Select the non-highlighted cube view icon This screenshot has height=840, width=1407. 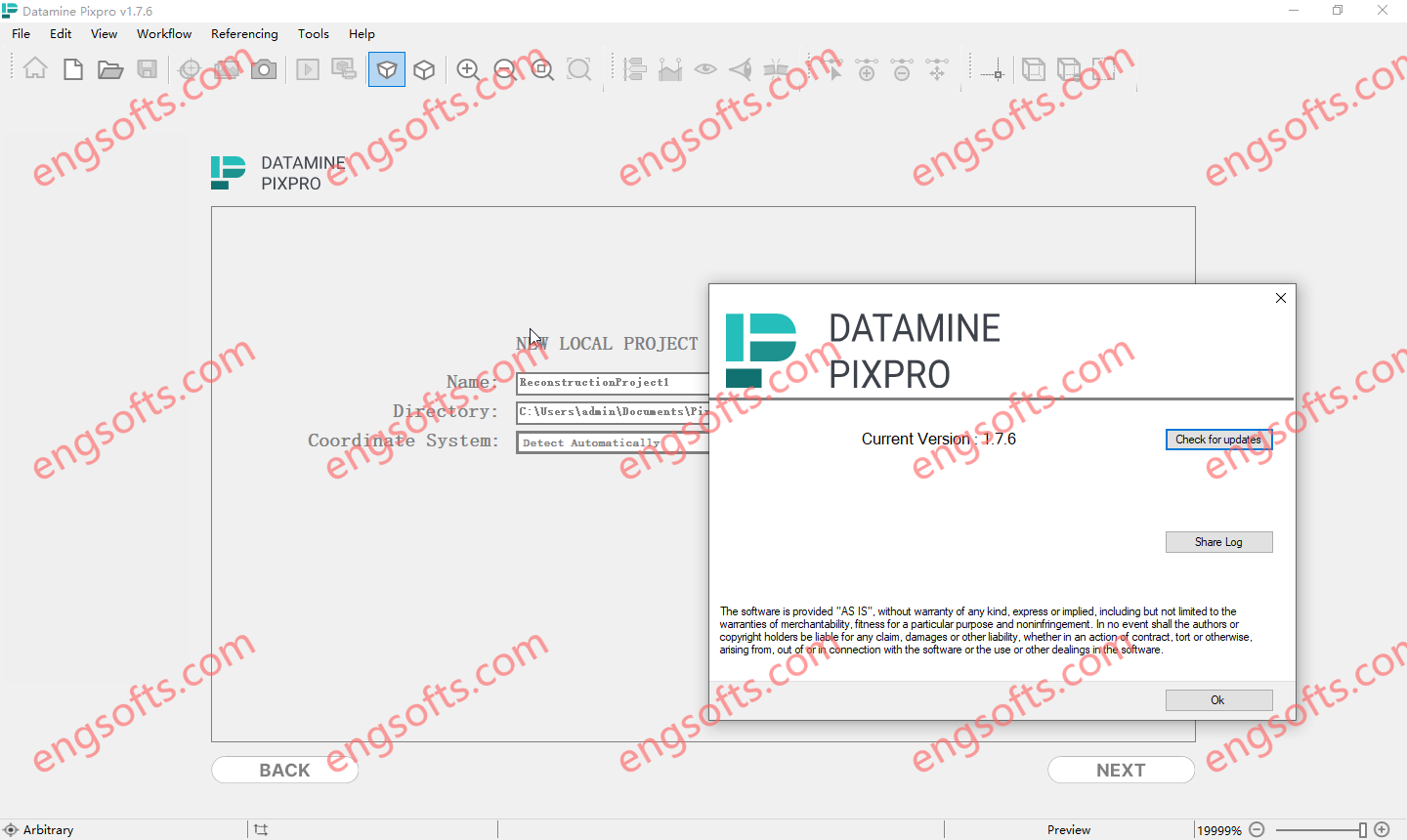(x=424, y=69)
